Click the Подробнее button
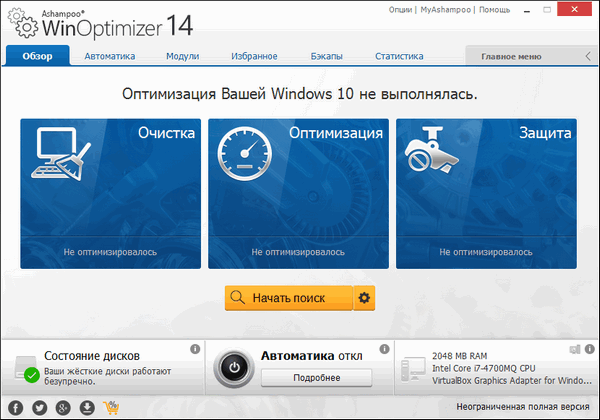The height and width of the screenshot is (420, 600). pos(316,378)
